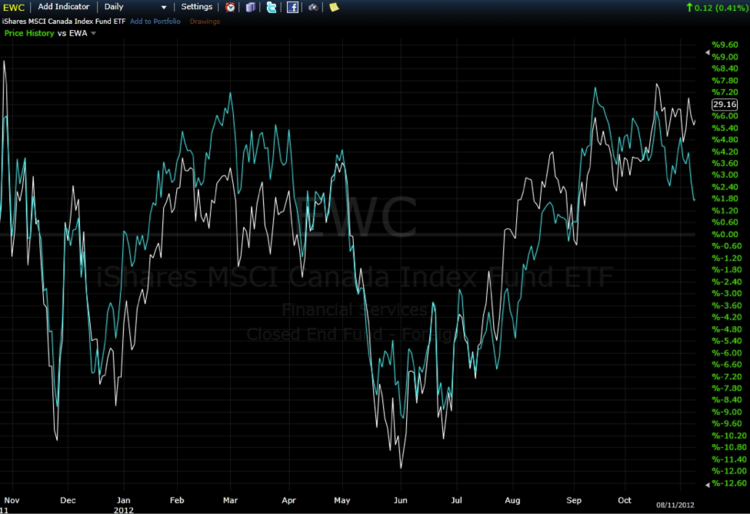Open the vs EWA comparison dropdown arrow
The height and width of the screenshot is (514, 750).
[94, 33]
